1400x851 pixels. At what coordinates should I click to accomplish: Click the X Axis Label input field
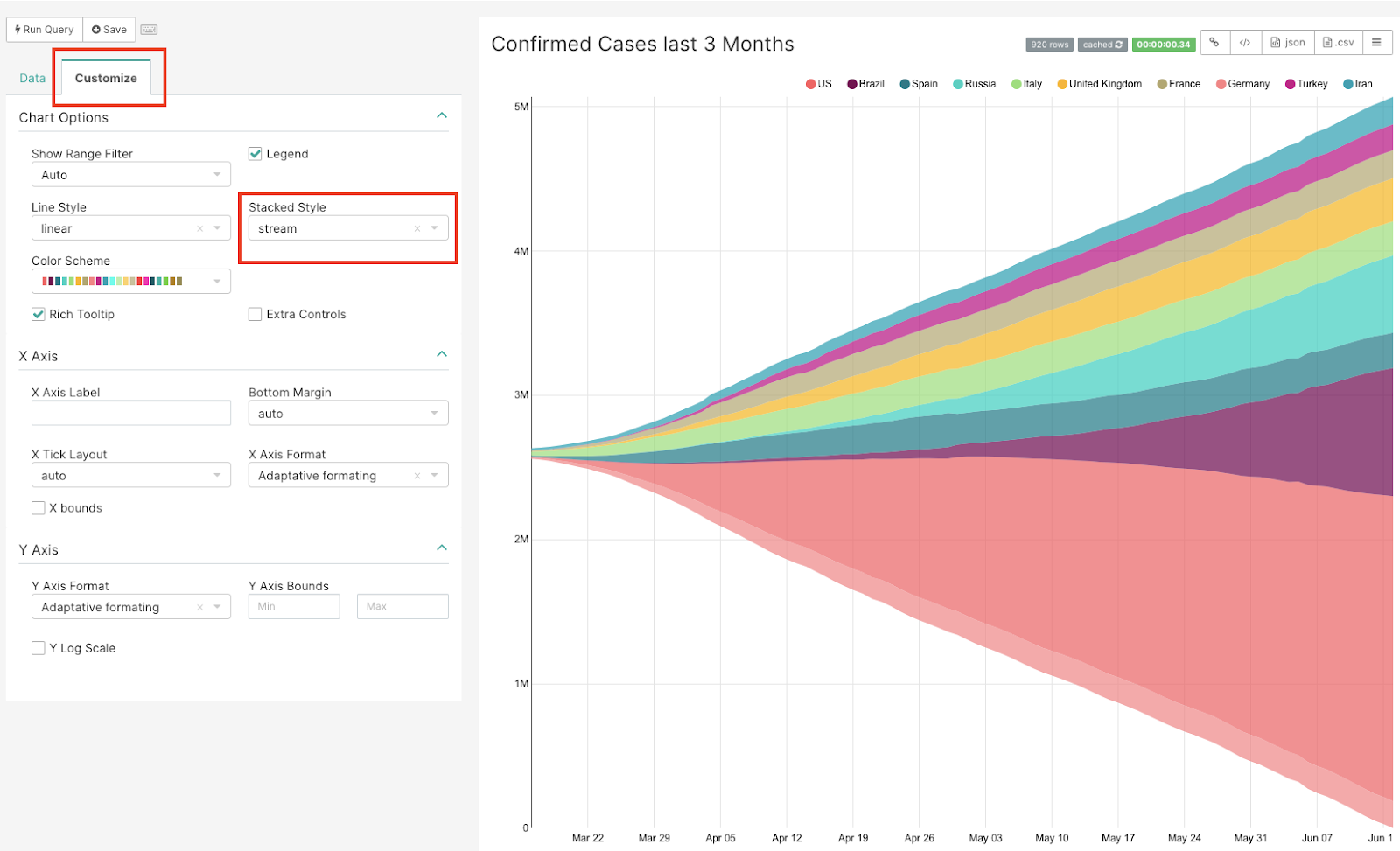click(130, 414)
